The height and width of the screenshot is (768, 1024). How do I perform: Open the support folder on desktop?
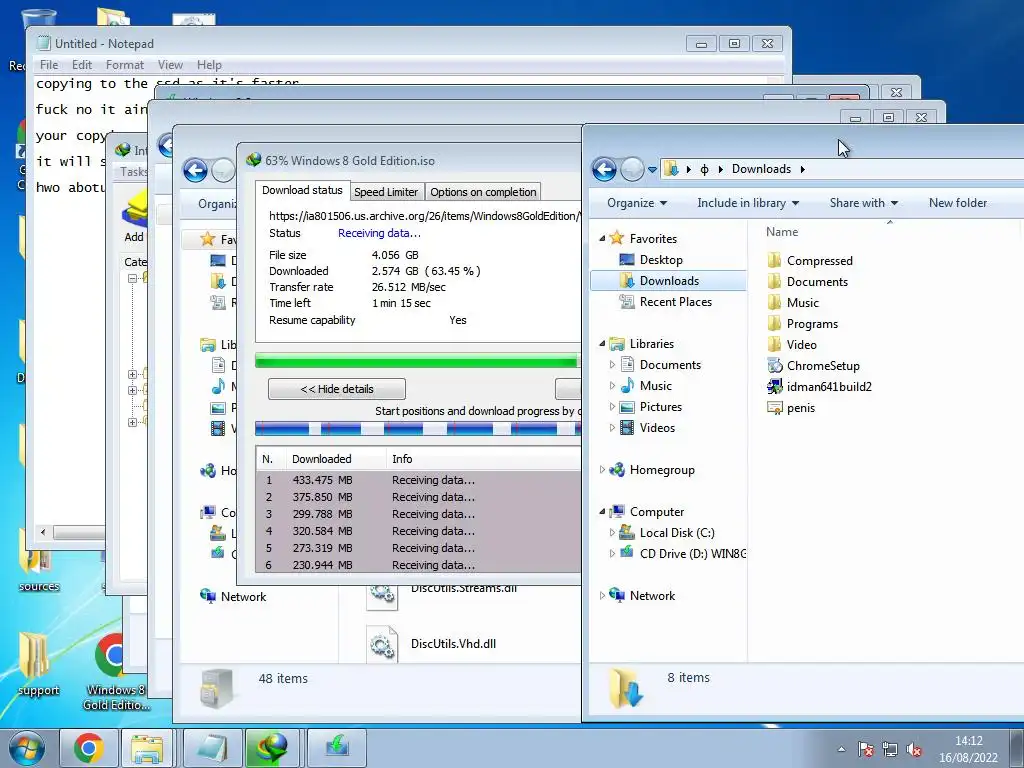(38, 664)
